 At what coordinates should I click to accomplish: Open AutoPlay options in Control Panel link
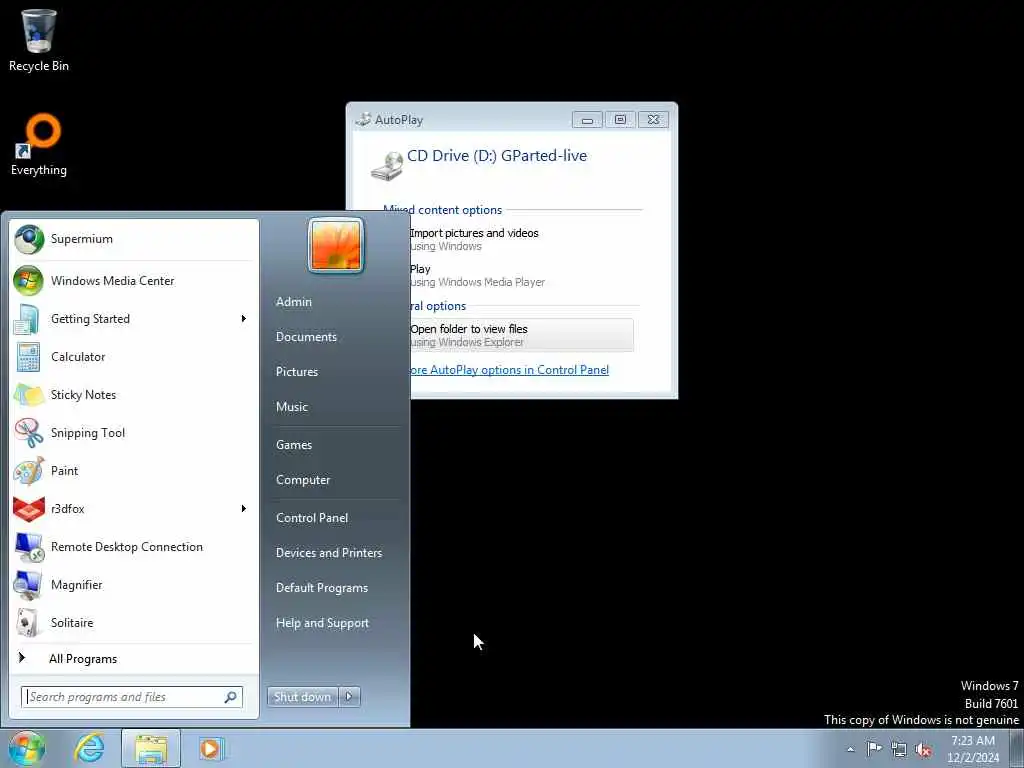pyautogui.click(x=509, y=370)
